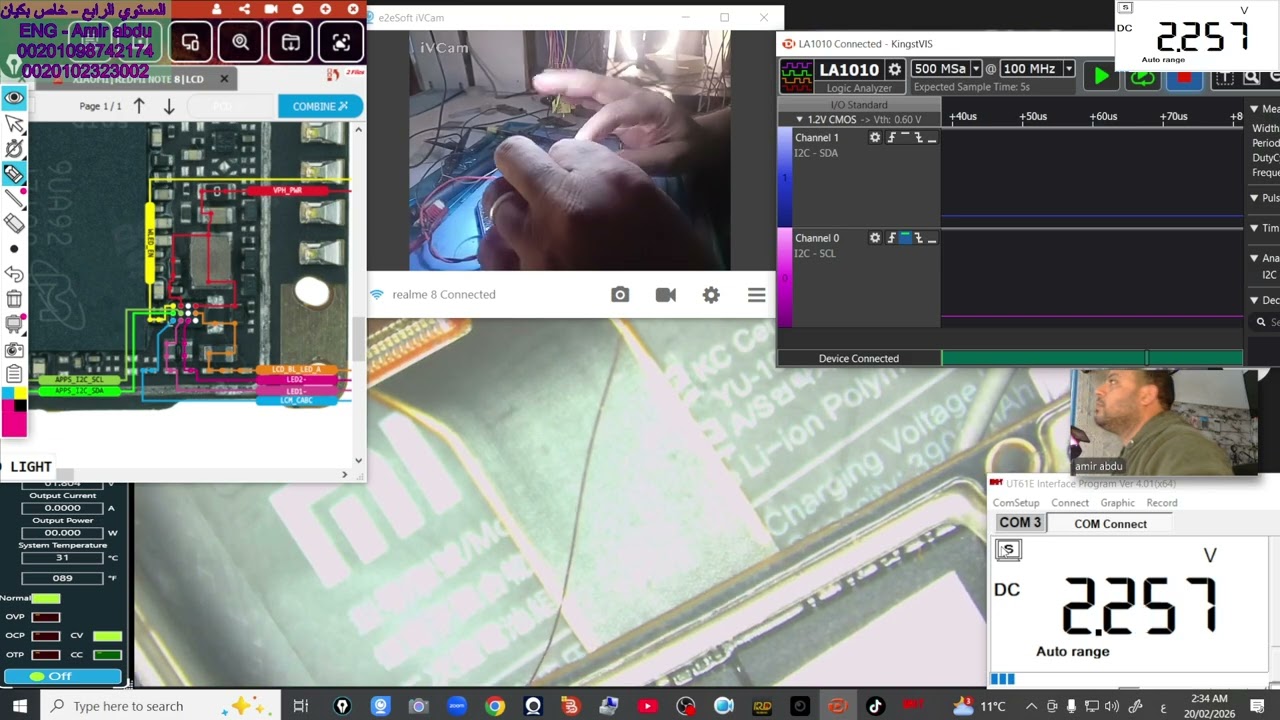The image size is (1280, 720).
Task: Take a snapshot in iVCam window
Action: tap(620, 294)
